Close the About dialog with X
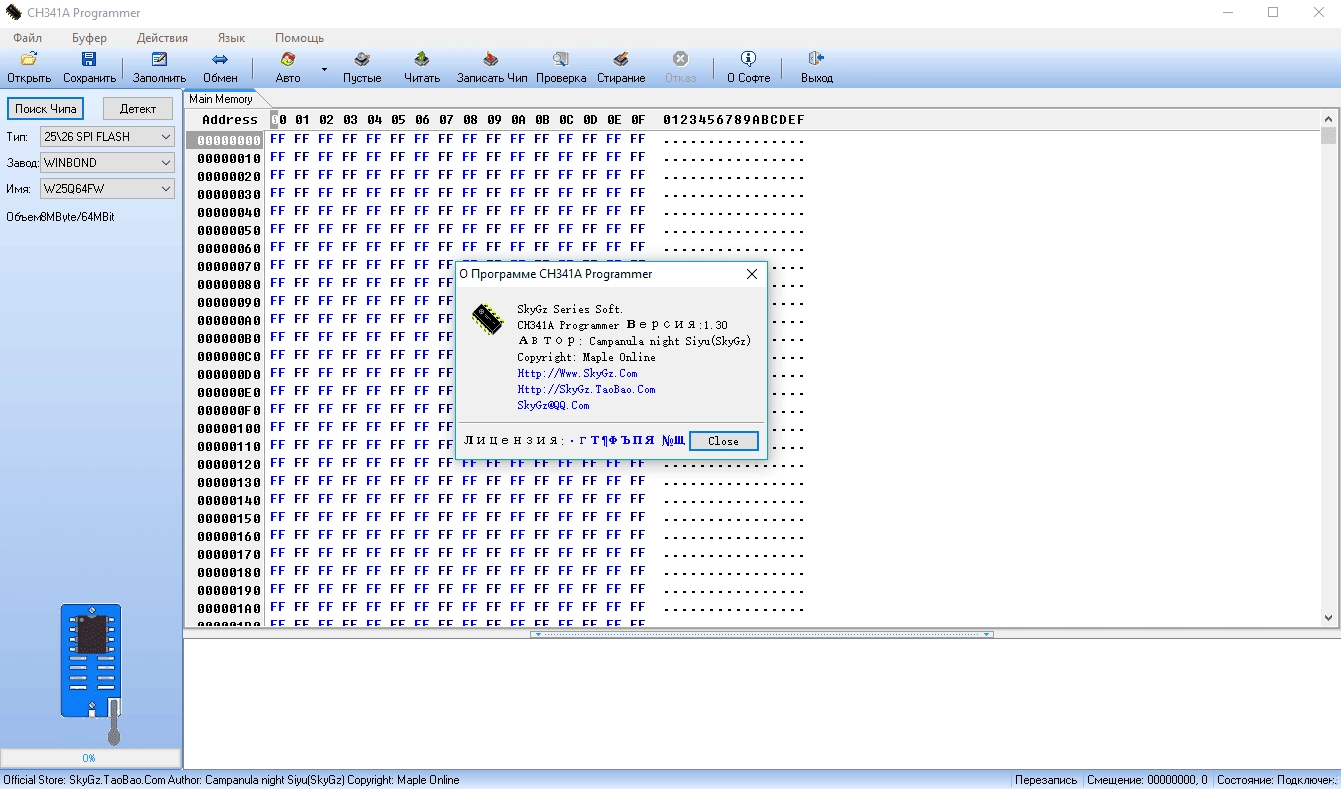 [x=752, y=274]
